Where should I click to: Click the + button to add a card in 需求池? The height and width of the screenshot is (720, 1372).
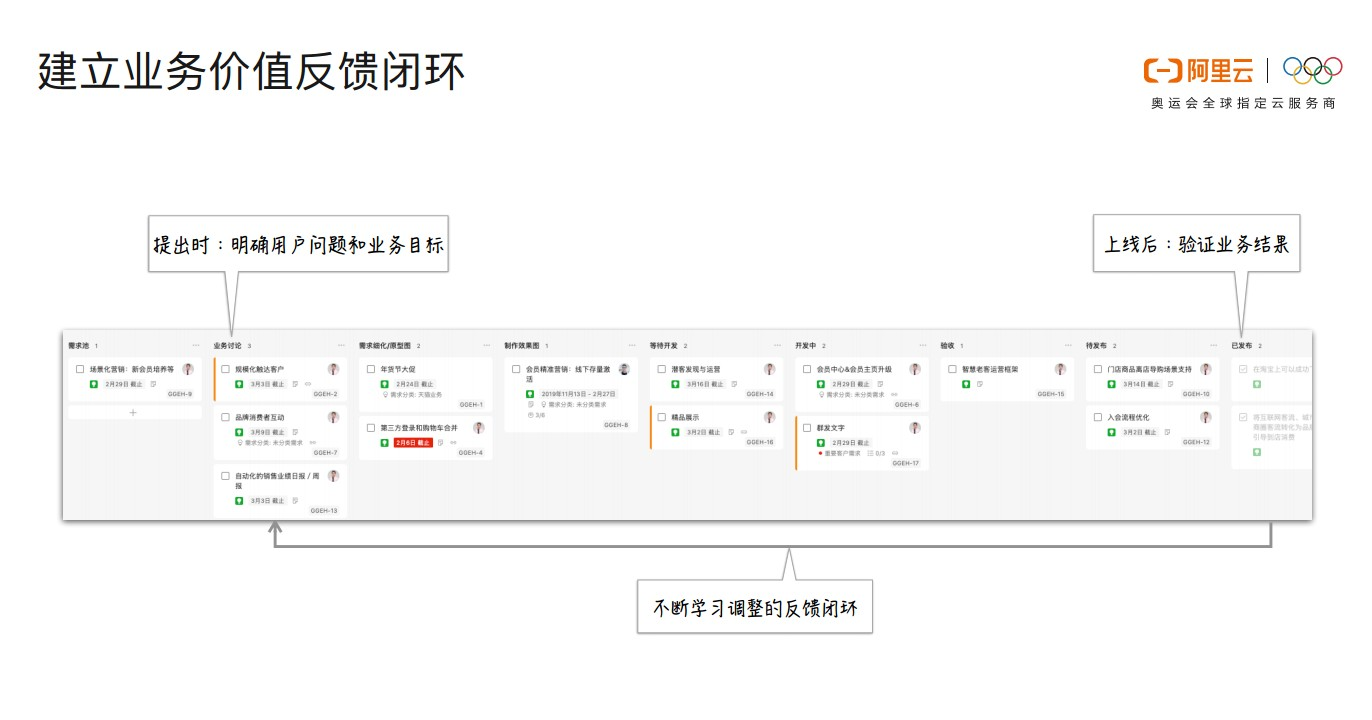(132, 413)
